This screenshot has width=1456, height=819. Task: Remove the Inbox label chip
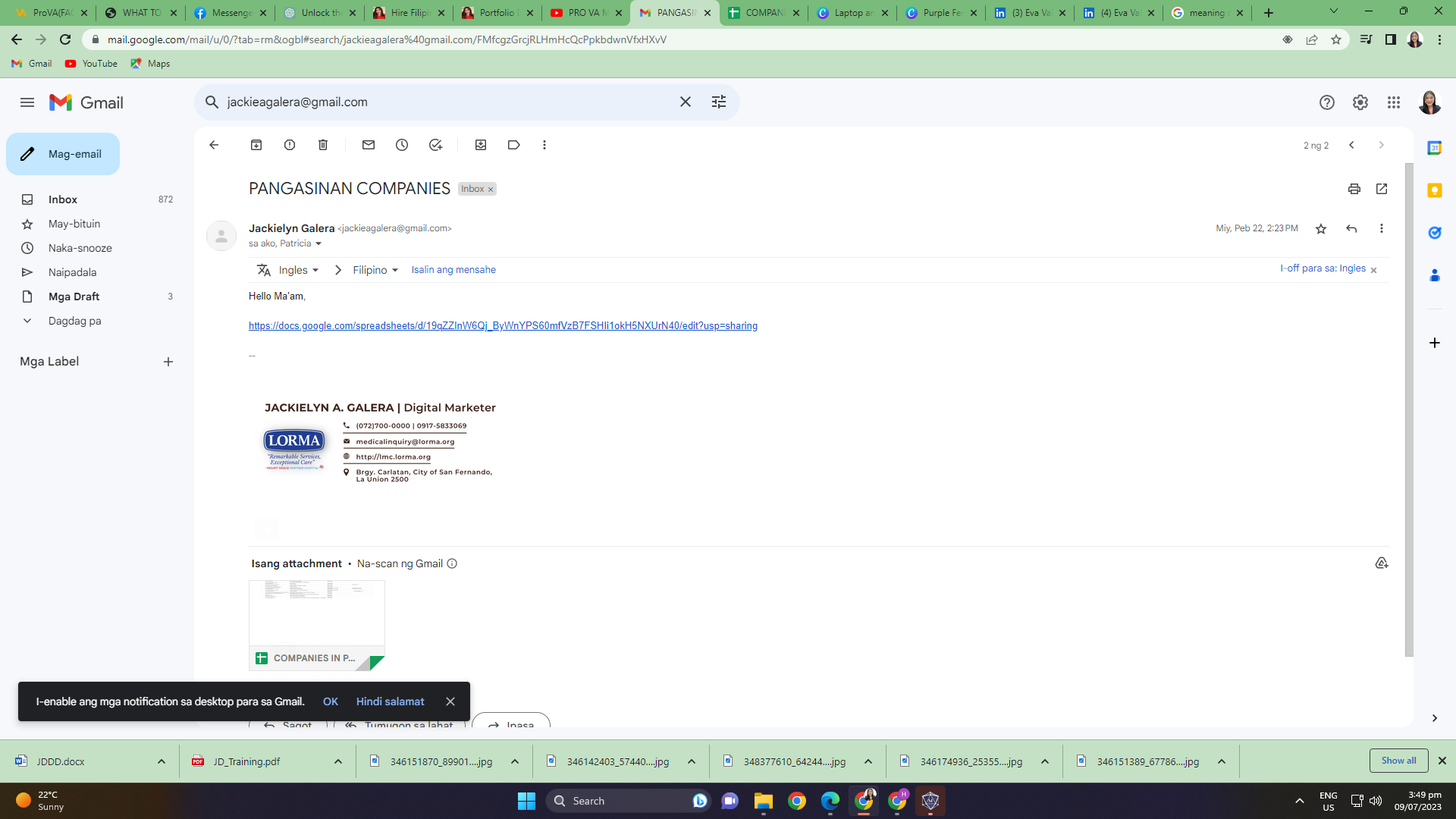click(x=491, y=190)
